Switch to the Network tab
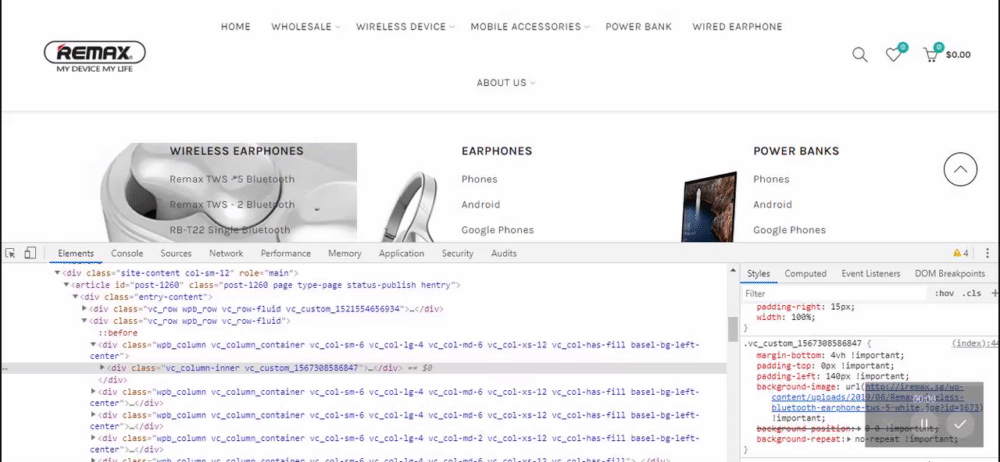The image size is (1000, 462). click(226, 253)
